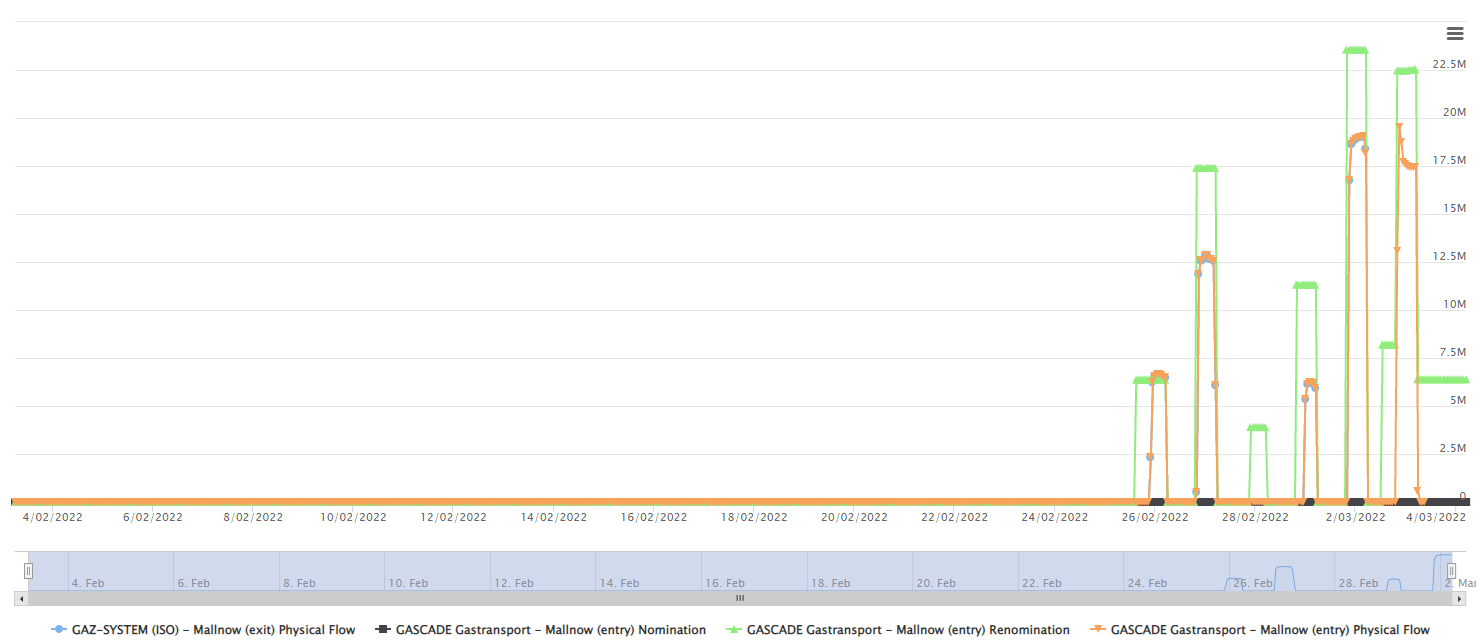
Task: Click '10. Feb' in the navigator
Action: click(408, 583)
